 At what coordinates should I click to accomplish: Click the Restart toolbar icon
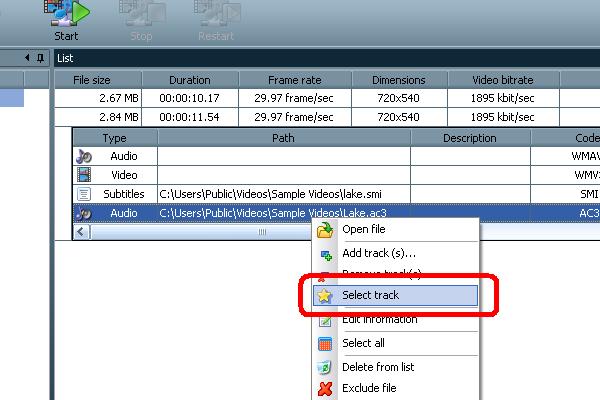217,14
